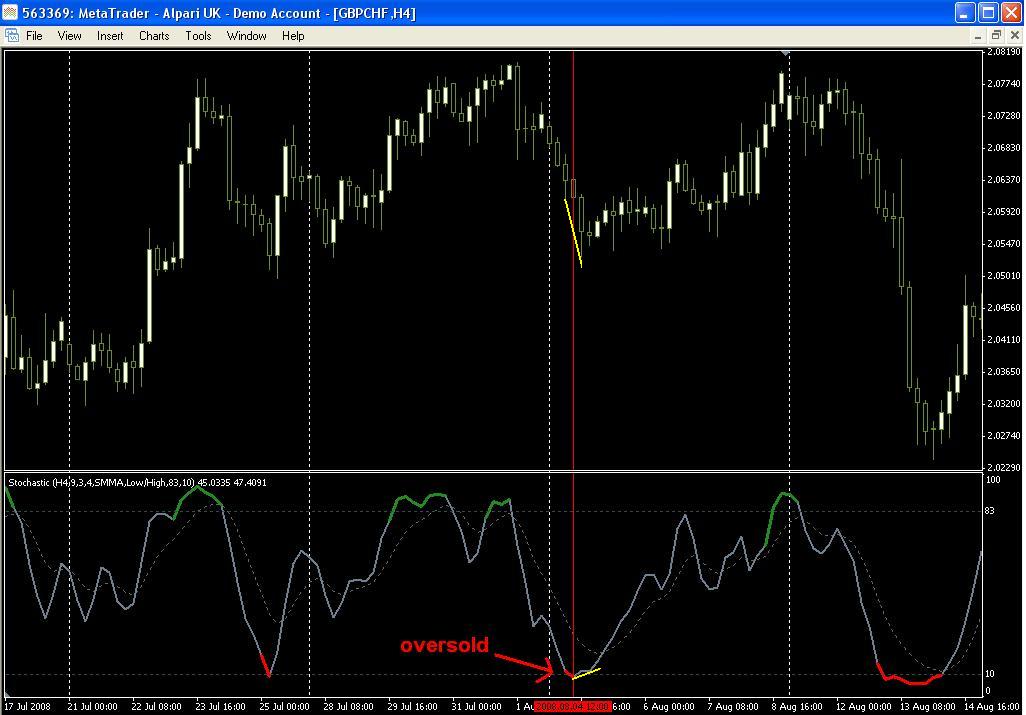Minimize the MetaTrader main window
Viewport: 1026px width, 715px height.
(x=964, y=13)
